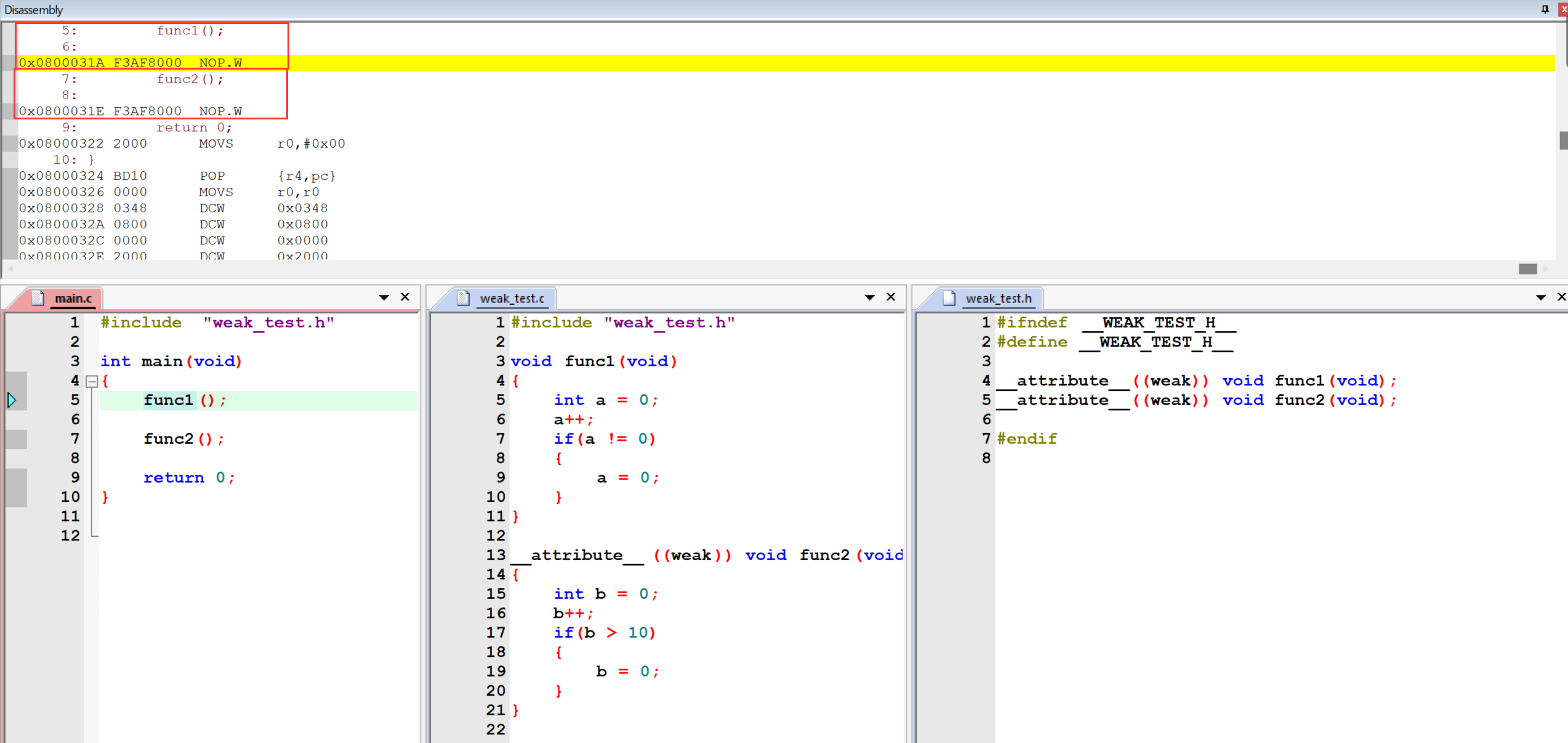The height and width of the screenshot is (743, 1568).
Task: Pin the Disassembly window
Action: point(1545,9)
